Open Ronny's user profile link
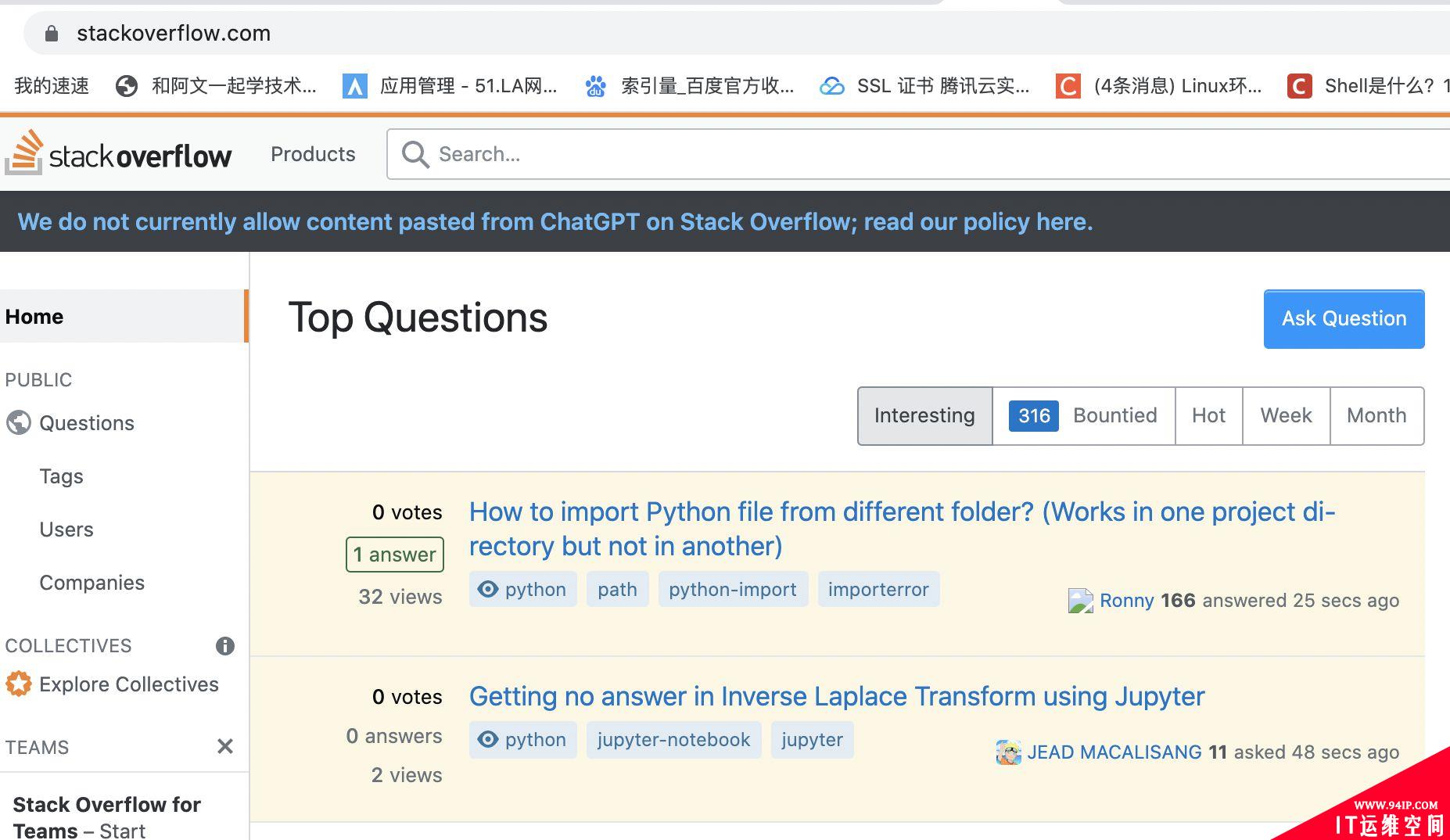 (1126, 601)
